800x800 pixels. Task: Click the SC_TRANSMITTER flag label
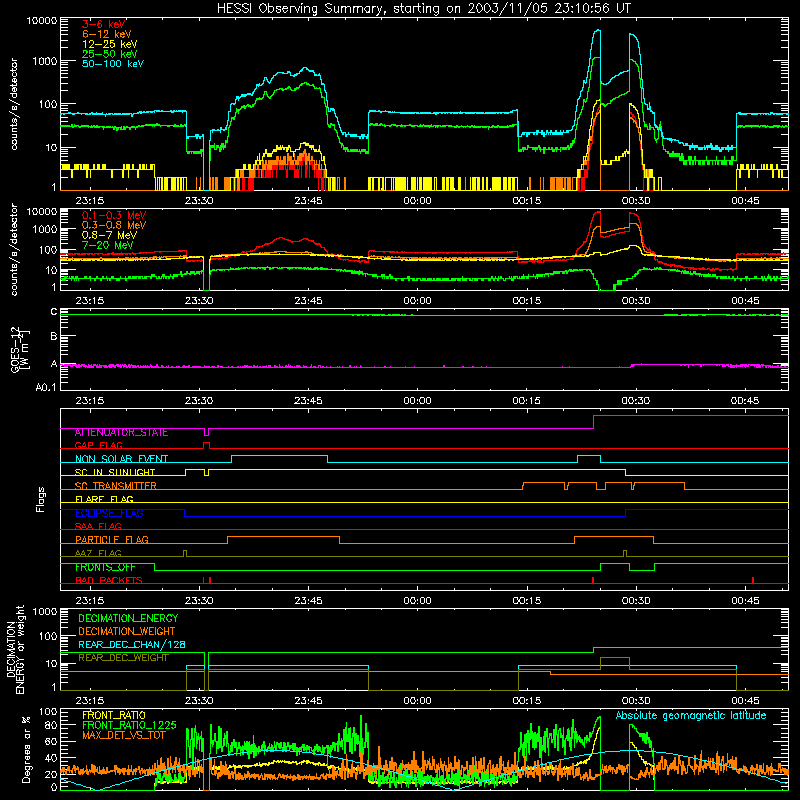[x=116, y=486]
